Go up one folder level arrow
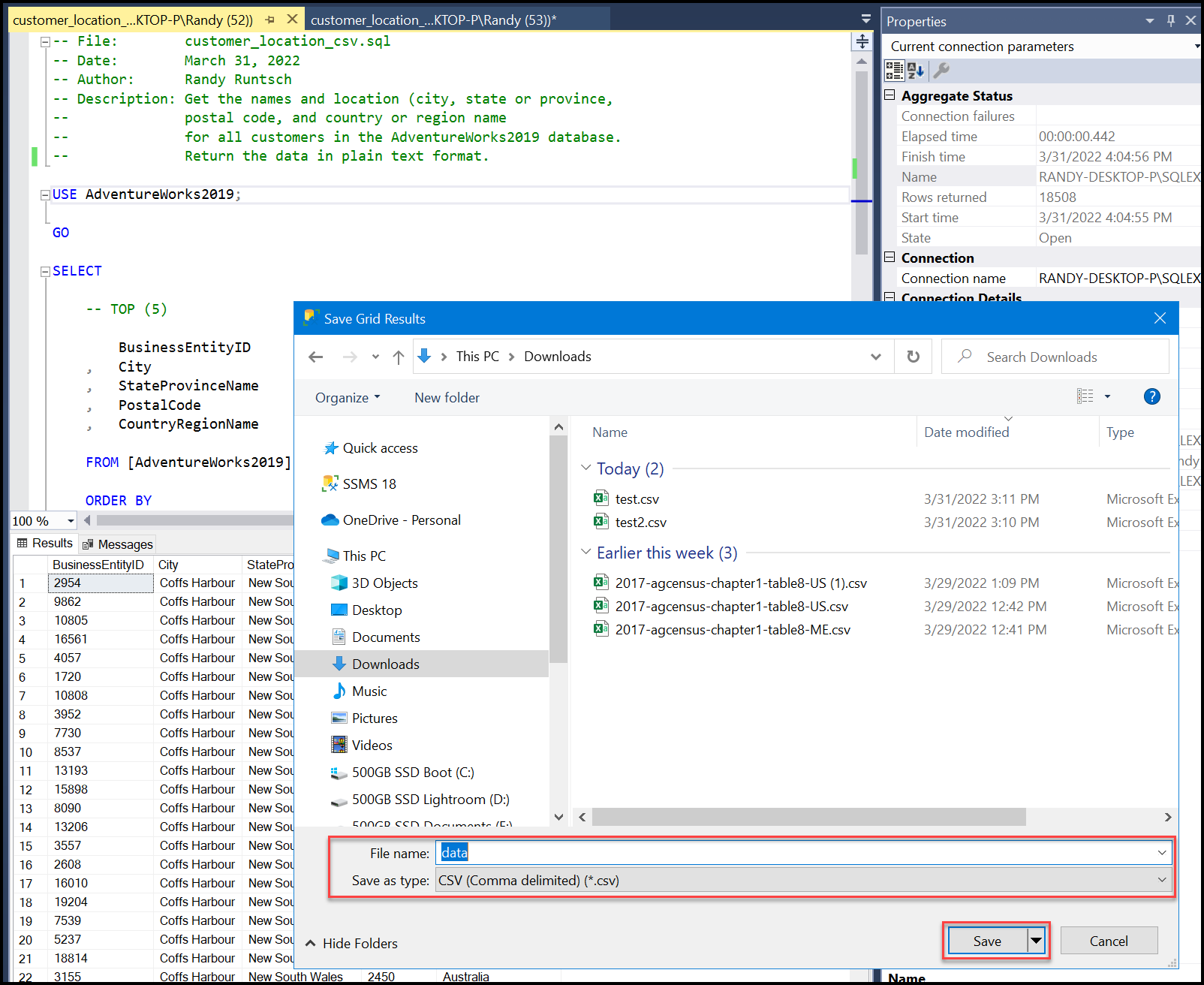1204x985 pixels. [399, 357]
